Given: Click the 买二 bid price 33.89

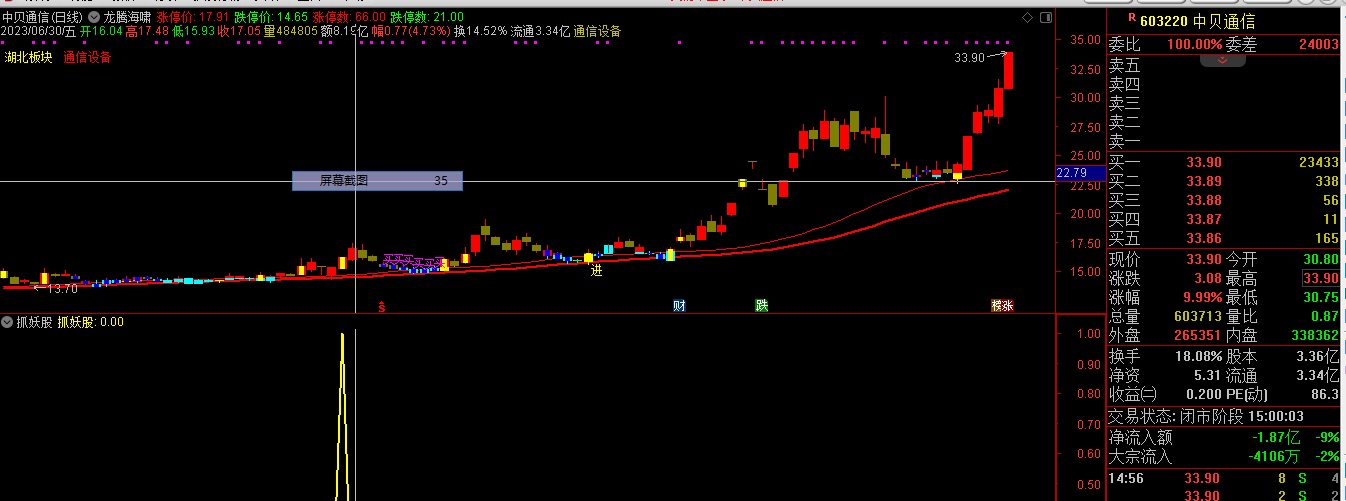Looking at the screenshot, I should click(1203, 181).
